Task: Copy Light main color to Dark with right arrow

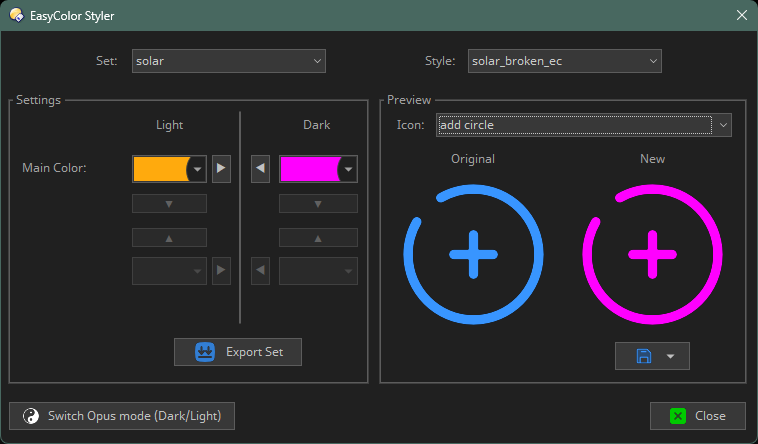Action: [221, 169]
